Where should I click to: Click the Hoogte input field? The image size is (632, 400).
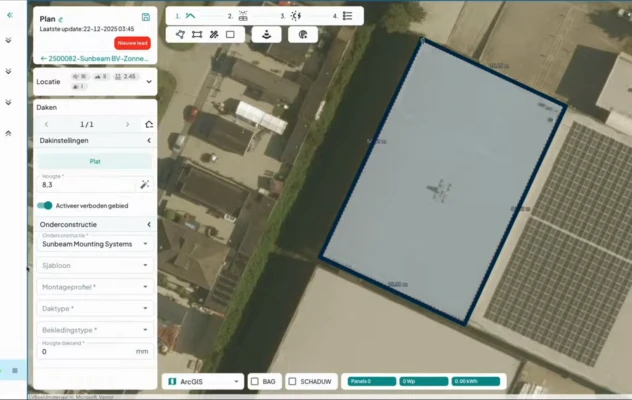[85, 185]
